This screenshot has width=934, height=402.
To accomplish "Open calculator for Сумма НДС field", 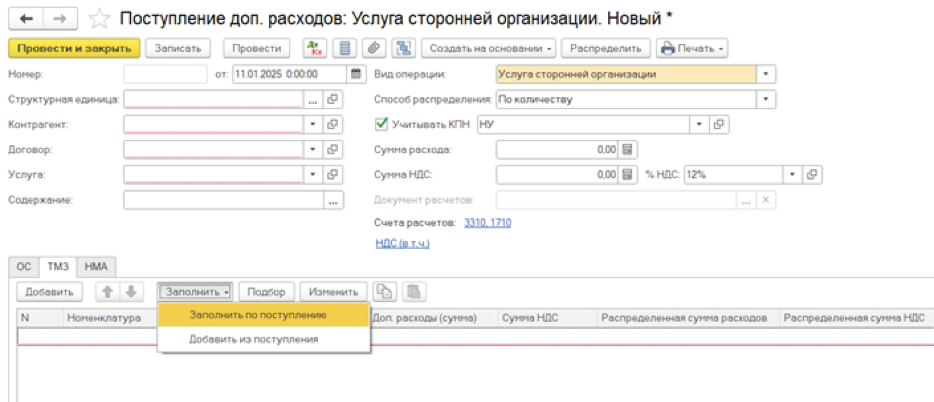I will point(628,174).
